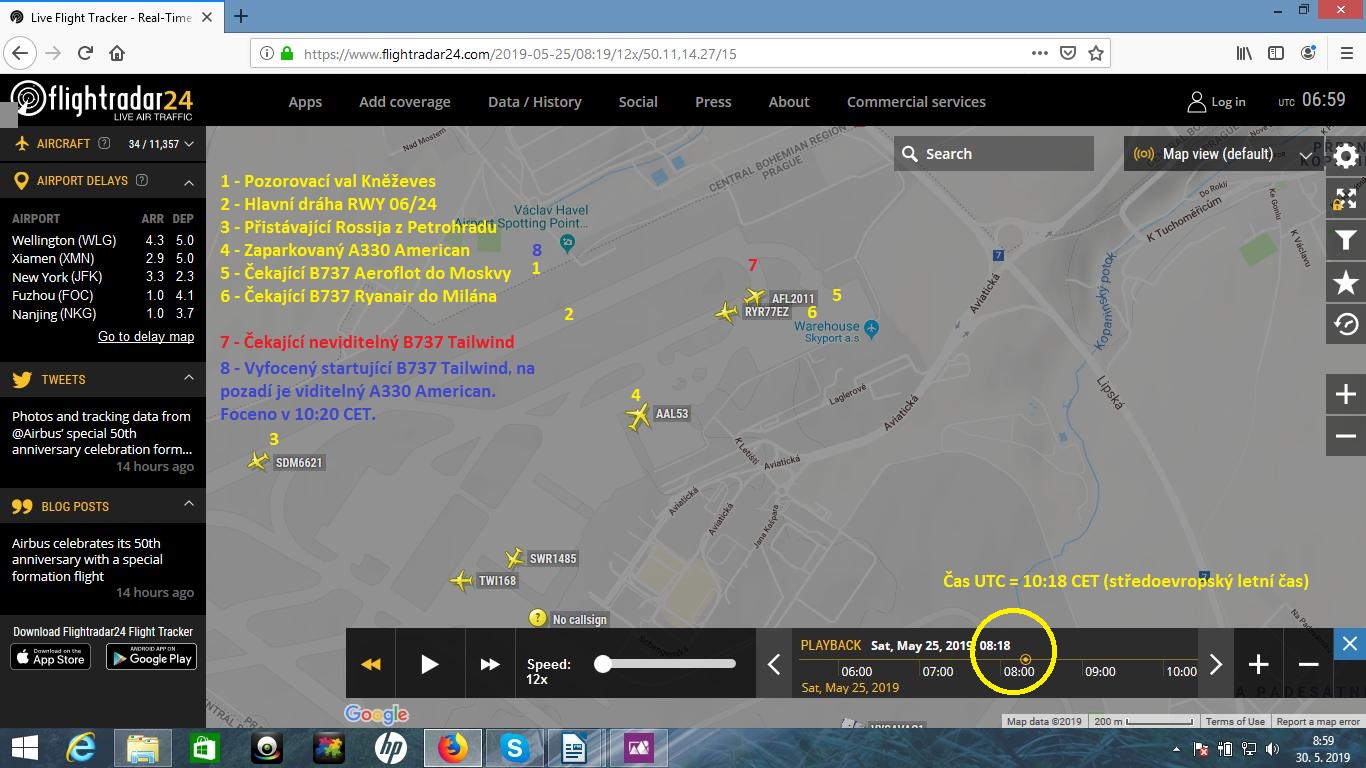This screenshot has width=1366, height=768.
Task: Open the Airbus 50th anniversary blog post
Action: pos(87,560)
